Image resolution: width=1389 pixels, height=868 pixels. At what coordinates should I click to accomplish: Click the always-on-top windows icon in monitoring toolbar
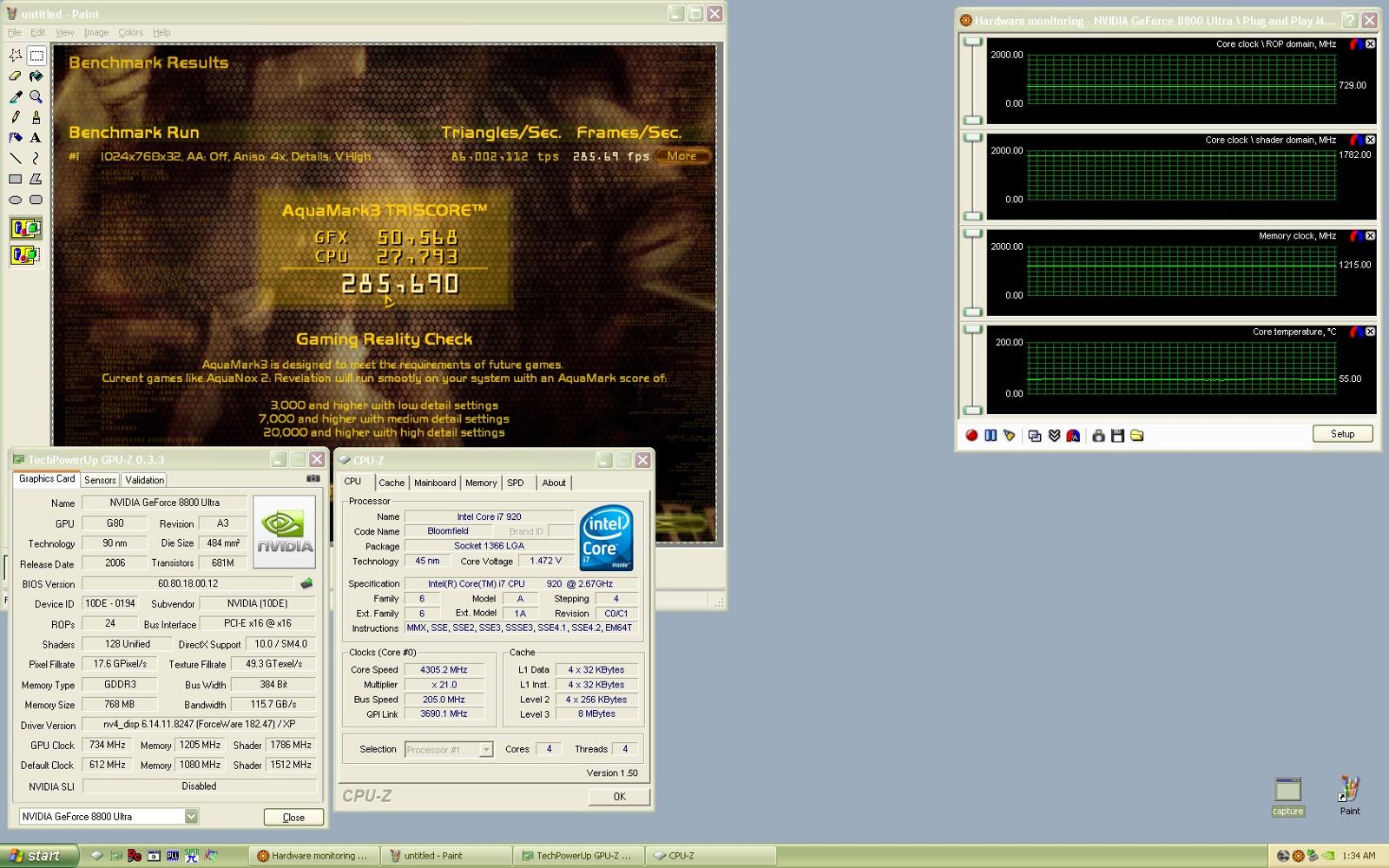pos(1035,435)
